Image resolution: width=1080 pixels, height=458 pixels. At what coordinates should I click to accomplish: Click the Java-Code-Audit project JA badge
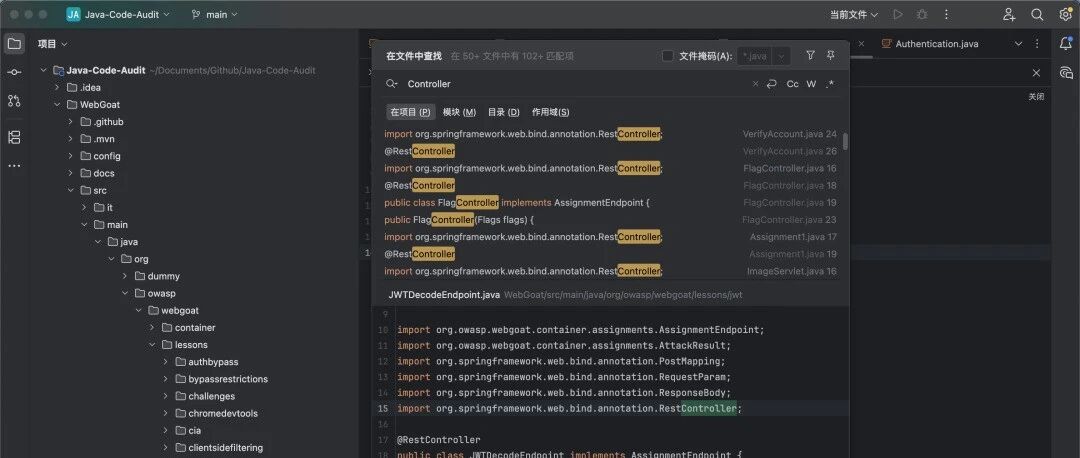coord(73,14)
